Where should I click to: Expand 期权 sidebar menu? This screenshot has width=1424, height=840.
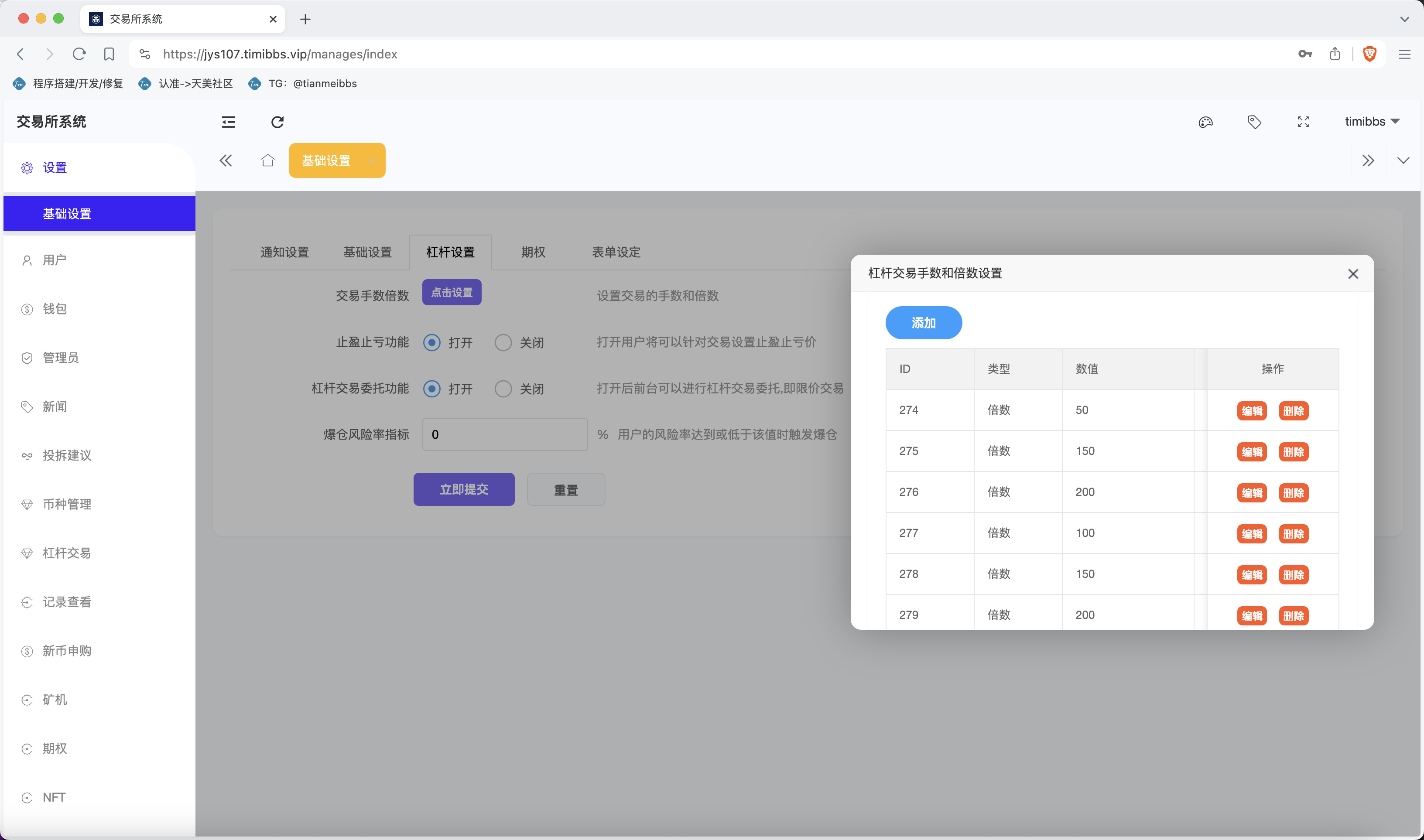tap(99, 749)
